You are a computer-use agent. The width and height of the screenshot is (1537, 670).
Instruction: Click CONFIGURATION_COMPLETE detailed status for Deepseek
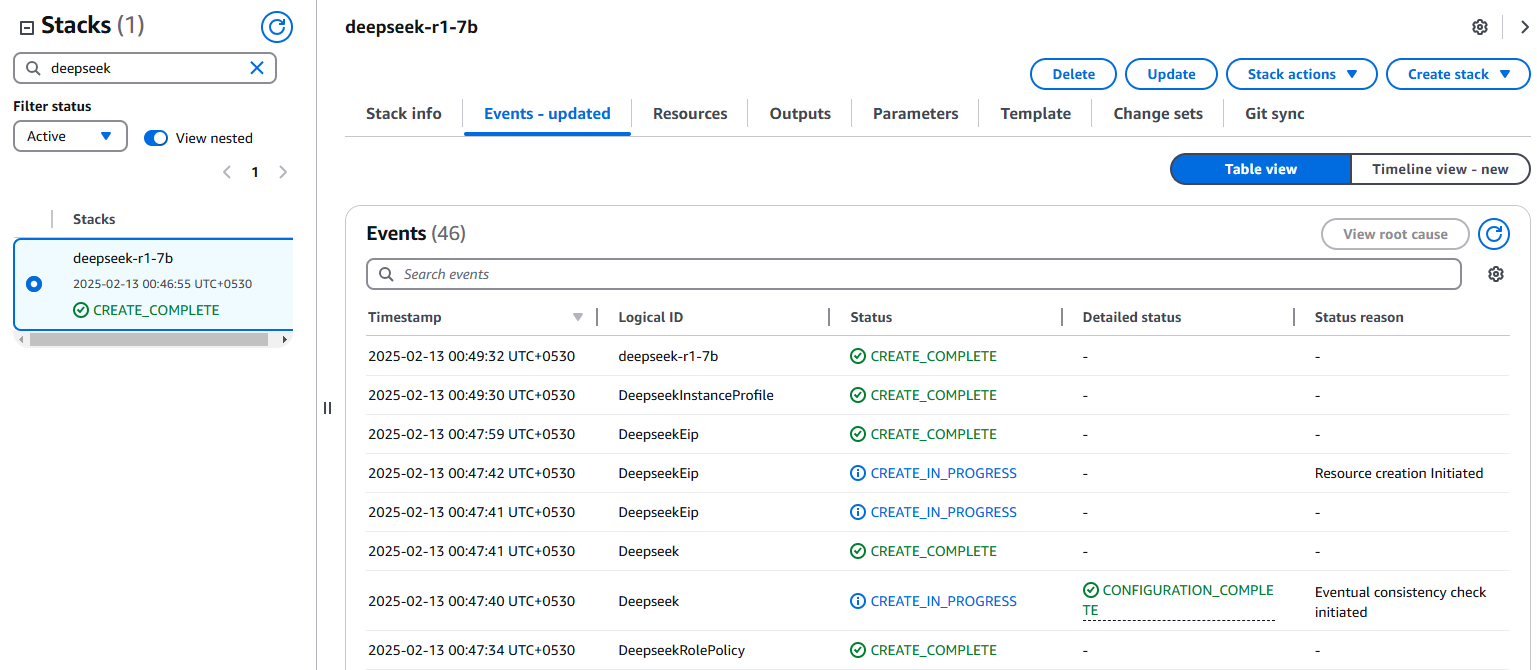1178,600
